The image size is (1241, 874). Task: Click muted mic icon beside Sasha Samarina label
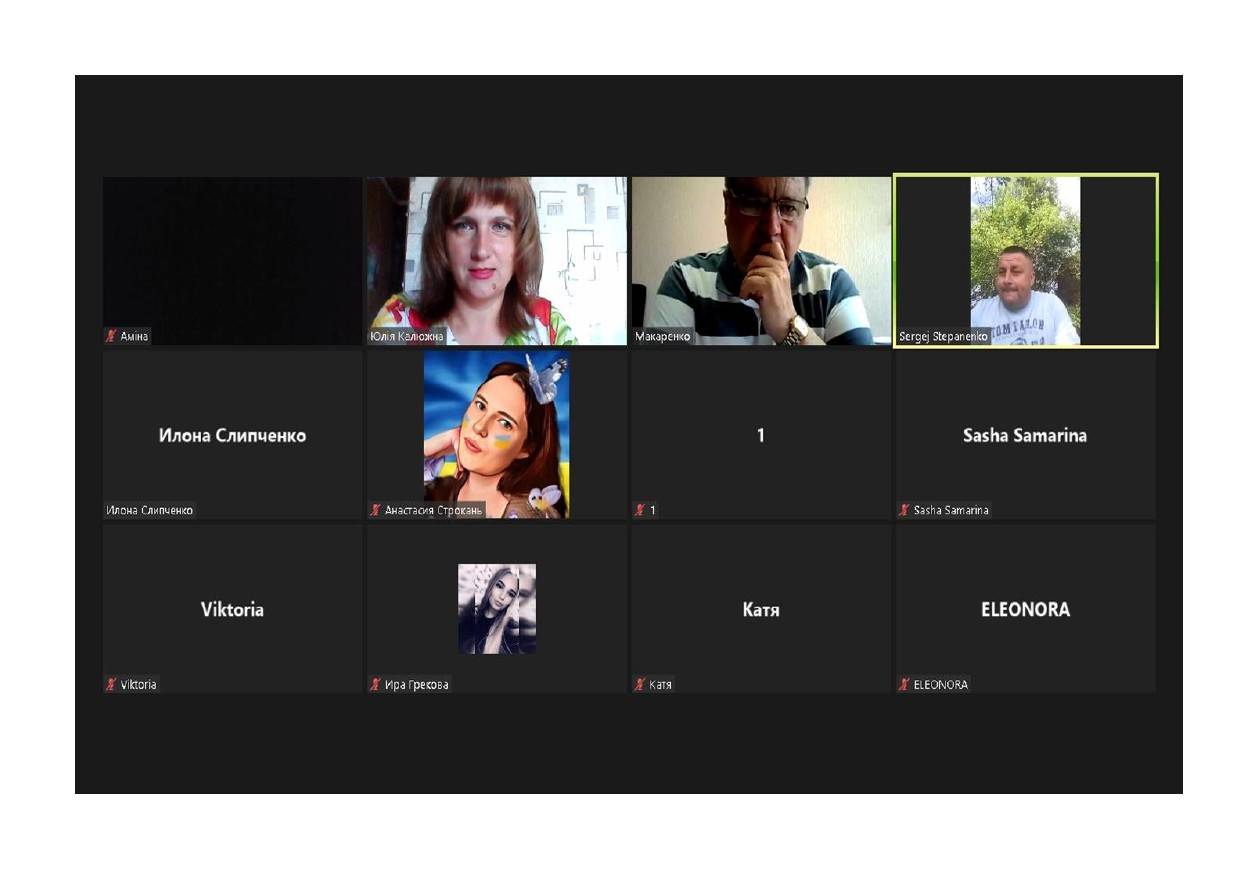point(904,510)
